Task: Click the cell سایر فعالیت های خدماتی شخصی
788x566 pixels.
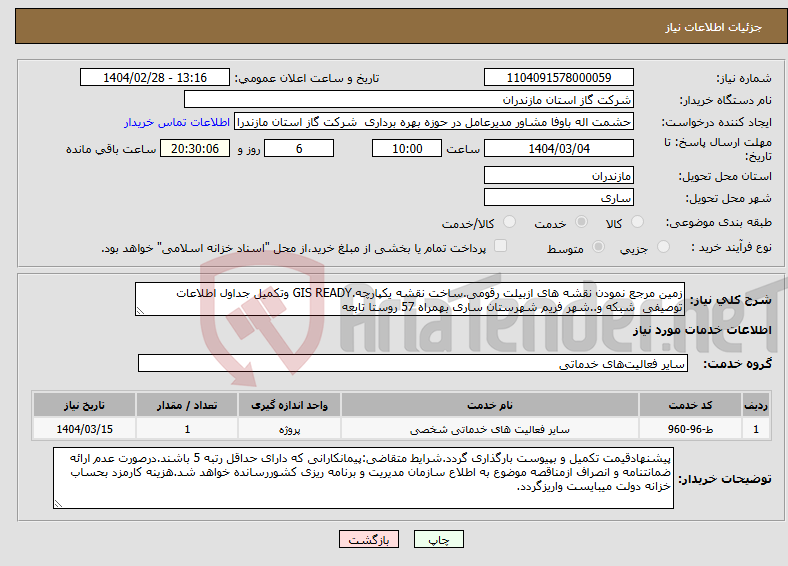Action: (x=489, y=429)
